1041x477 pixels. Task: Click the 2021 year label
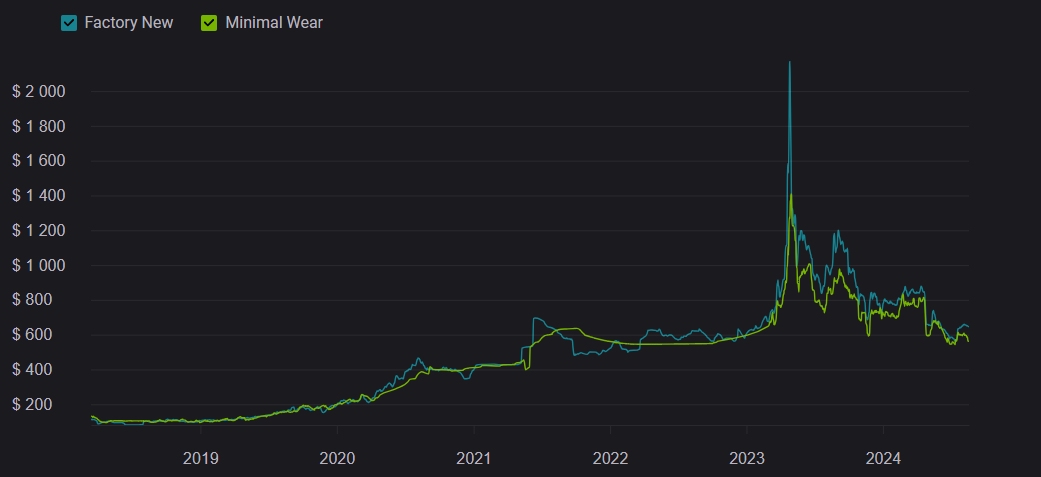click(473, 458)
